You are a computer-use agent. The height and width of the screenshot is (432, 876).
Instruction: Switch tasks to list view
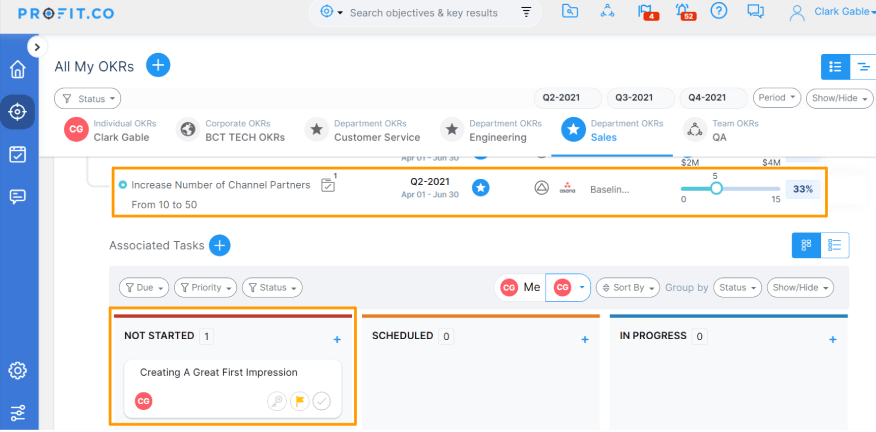(x=835, y=245)
